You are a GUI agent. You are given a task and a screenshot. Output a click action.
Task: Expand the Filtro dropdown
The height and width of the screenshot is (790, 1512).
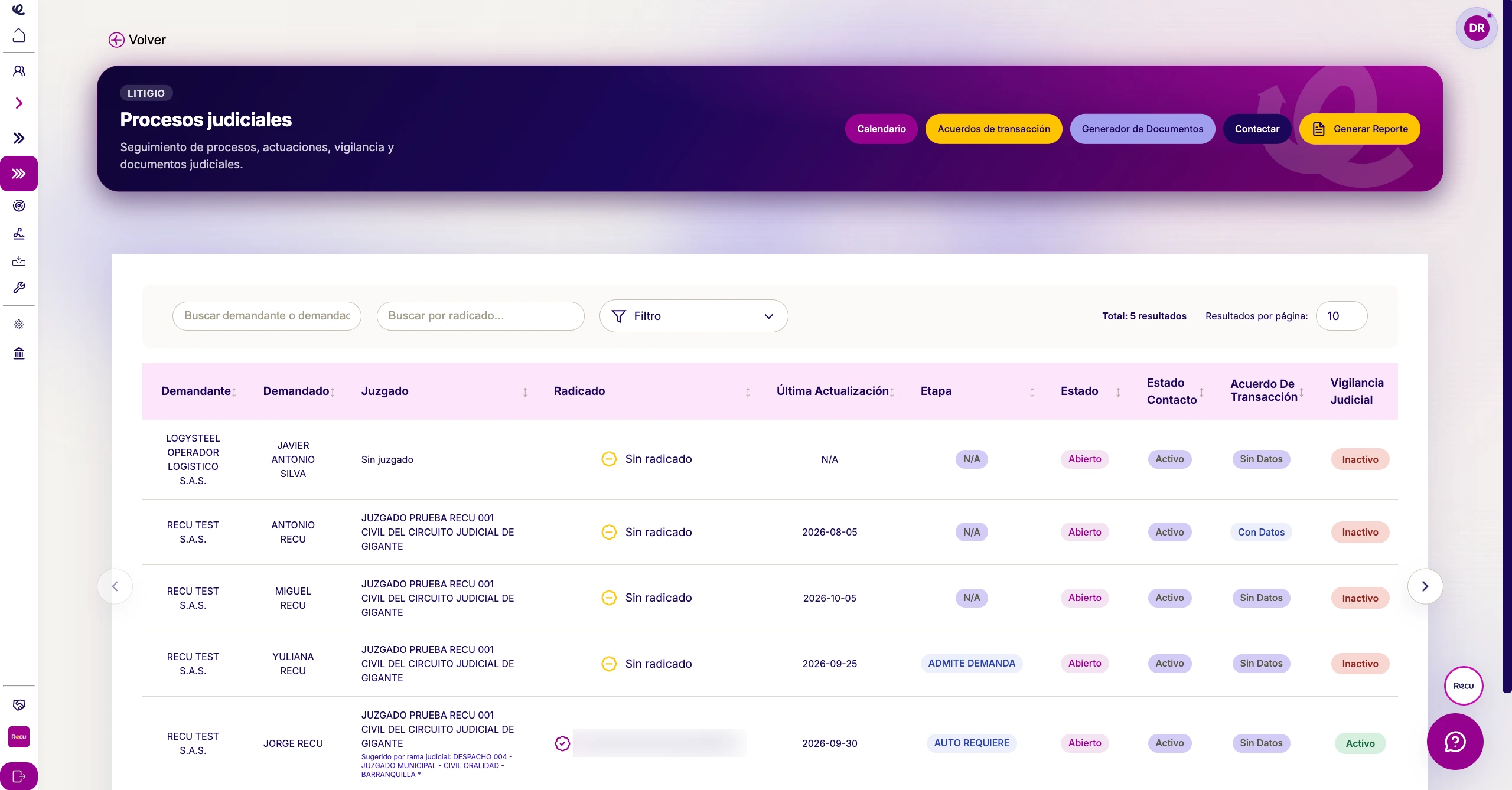693,316
